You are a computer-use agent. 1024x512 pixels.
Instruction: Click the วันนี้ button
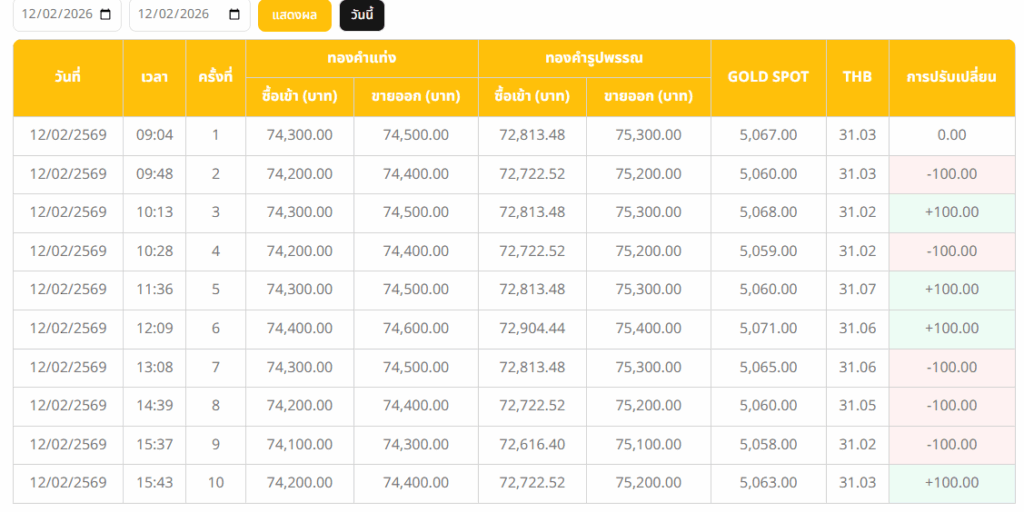coord(362,15)
